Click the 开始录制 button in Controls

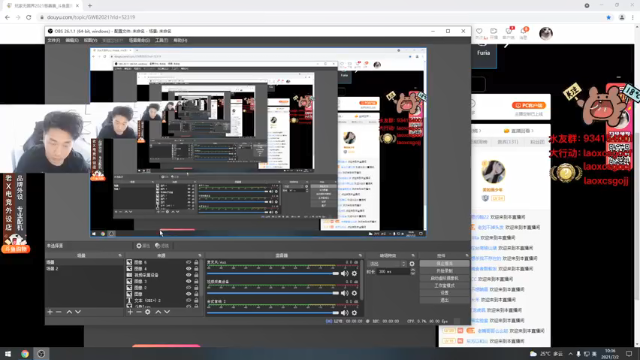(444, 271)
